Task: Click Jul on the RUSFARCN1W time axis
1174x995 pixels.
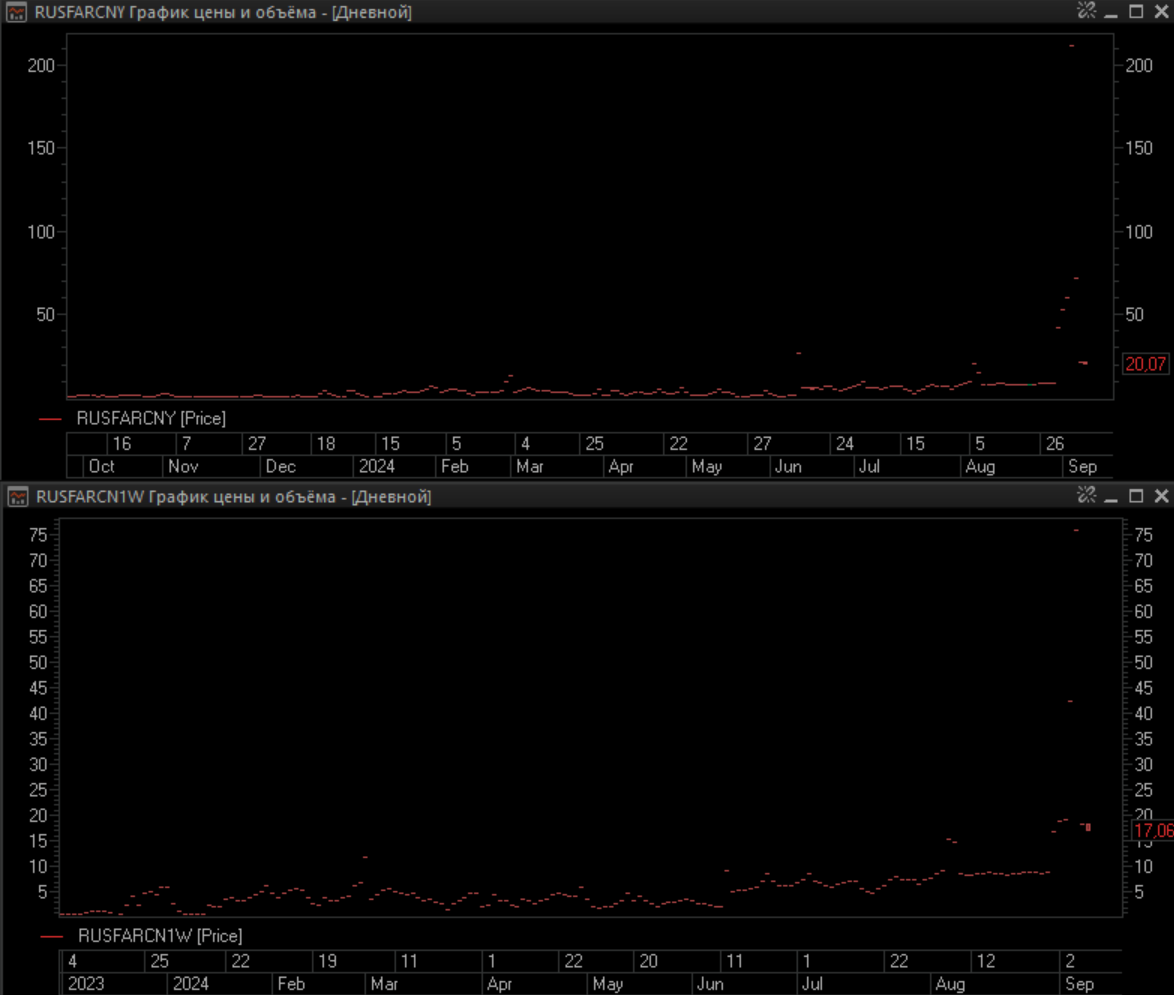Action: click(x=812, y=984)
